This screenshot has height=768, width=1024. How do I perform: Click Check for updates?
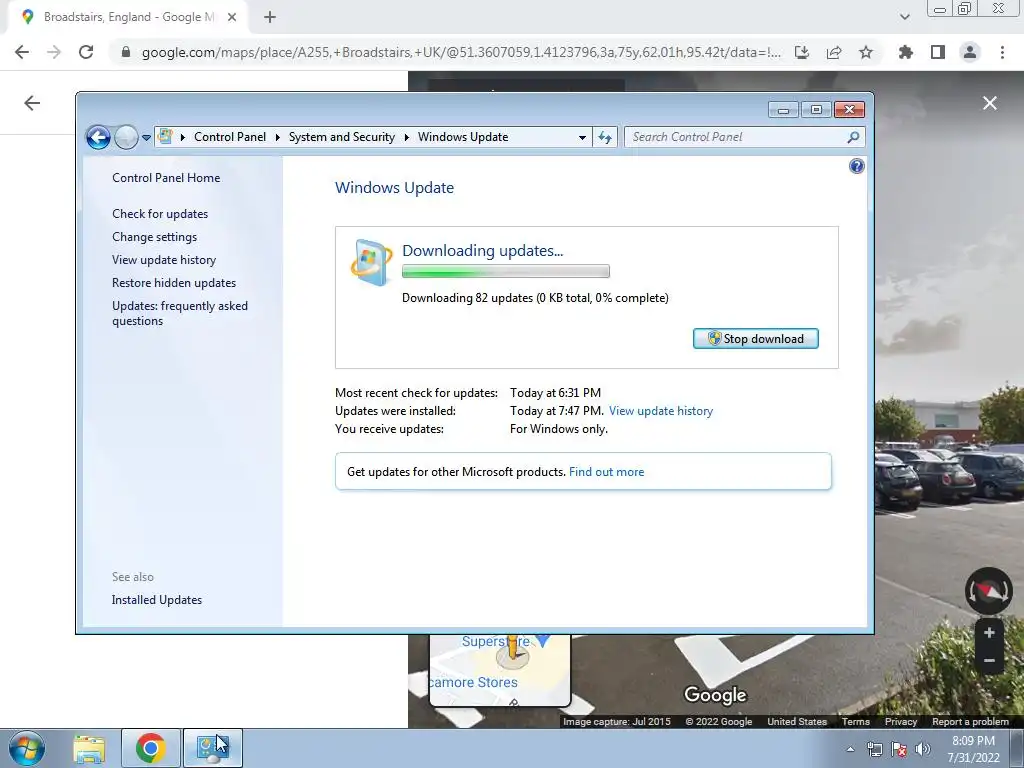click(x=160, y=214)
